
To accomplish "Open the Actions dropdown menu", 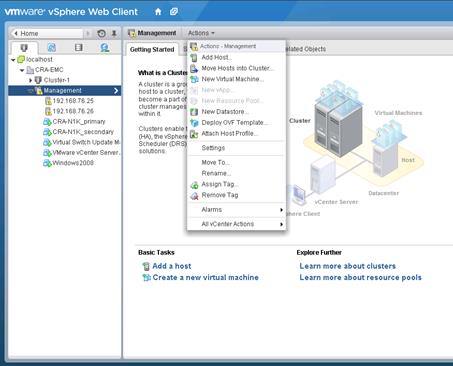I will point(201,33).
